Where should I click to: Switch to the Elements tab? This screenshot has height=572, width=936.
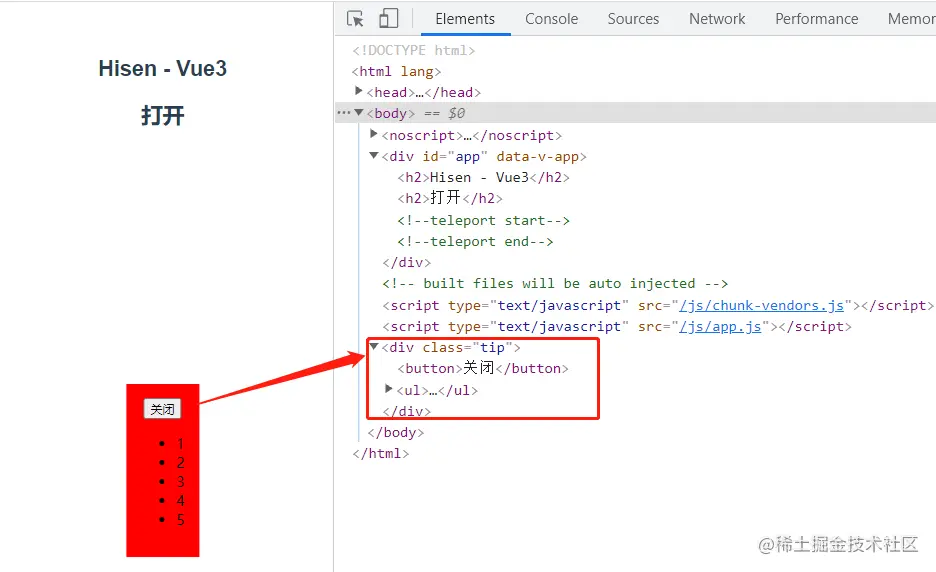point(465,19)
